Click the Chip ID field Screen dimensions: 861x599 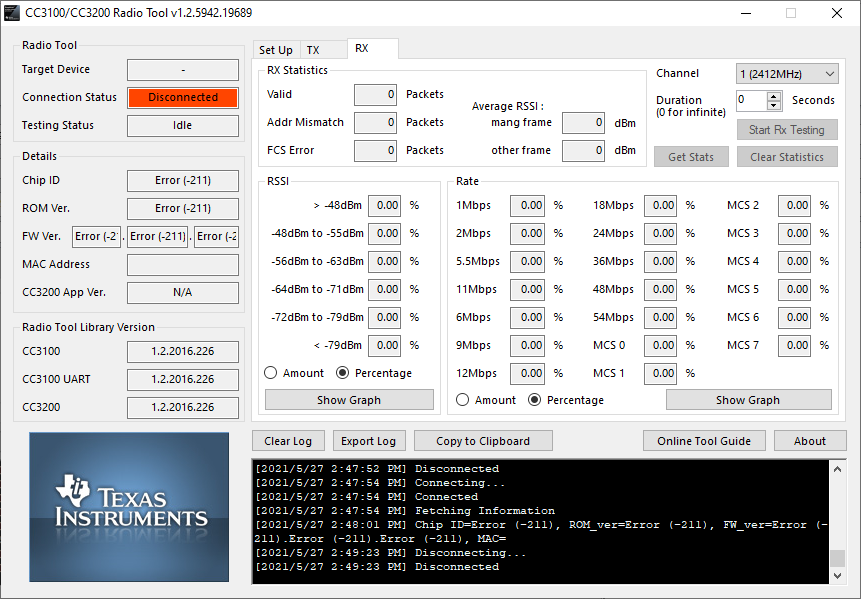pyautogui.click(x=183, y=181)
